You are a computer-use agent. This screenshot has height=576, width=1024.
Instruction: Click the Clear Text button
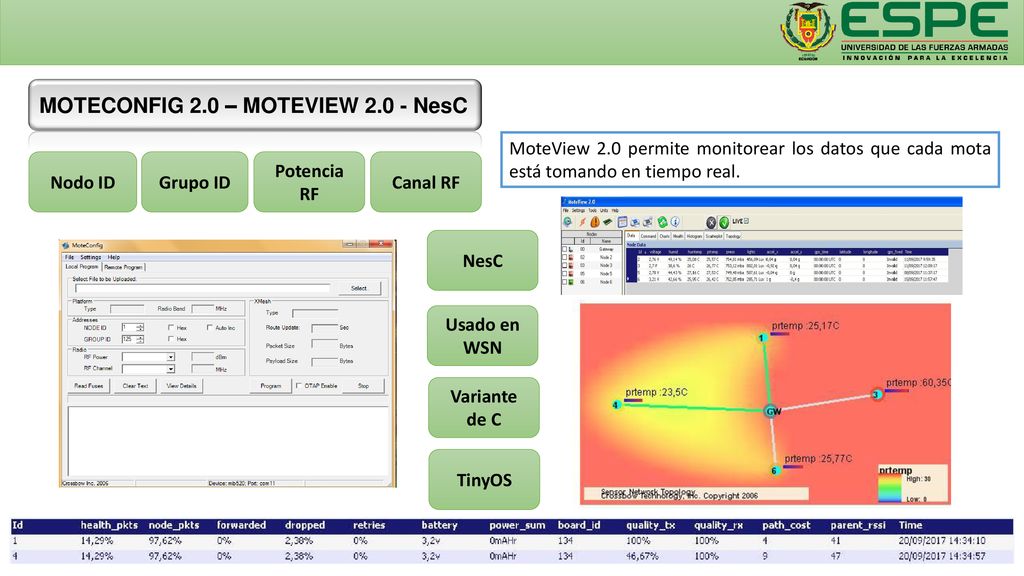pos(135,386)
